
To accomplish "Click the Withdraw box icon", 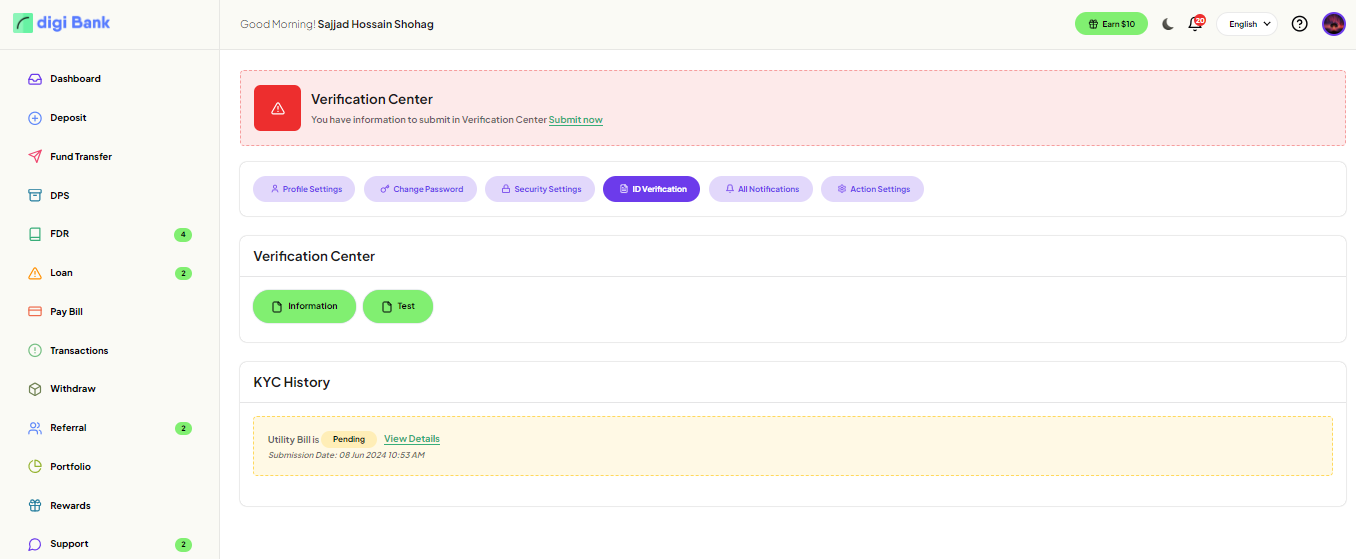I will [x=35, y=389].
